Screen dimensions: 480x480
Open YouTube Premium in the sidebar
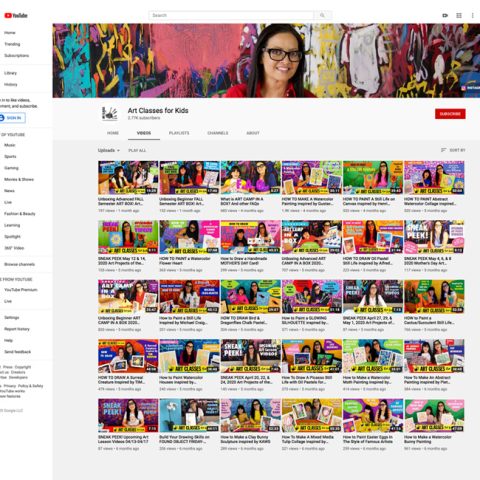click(x=21, y=290)
